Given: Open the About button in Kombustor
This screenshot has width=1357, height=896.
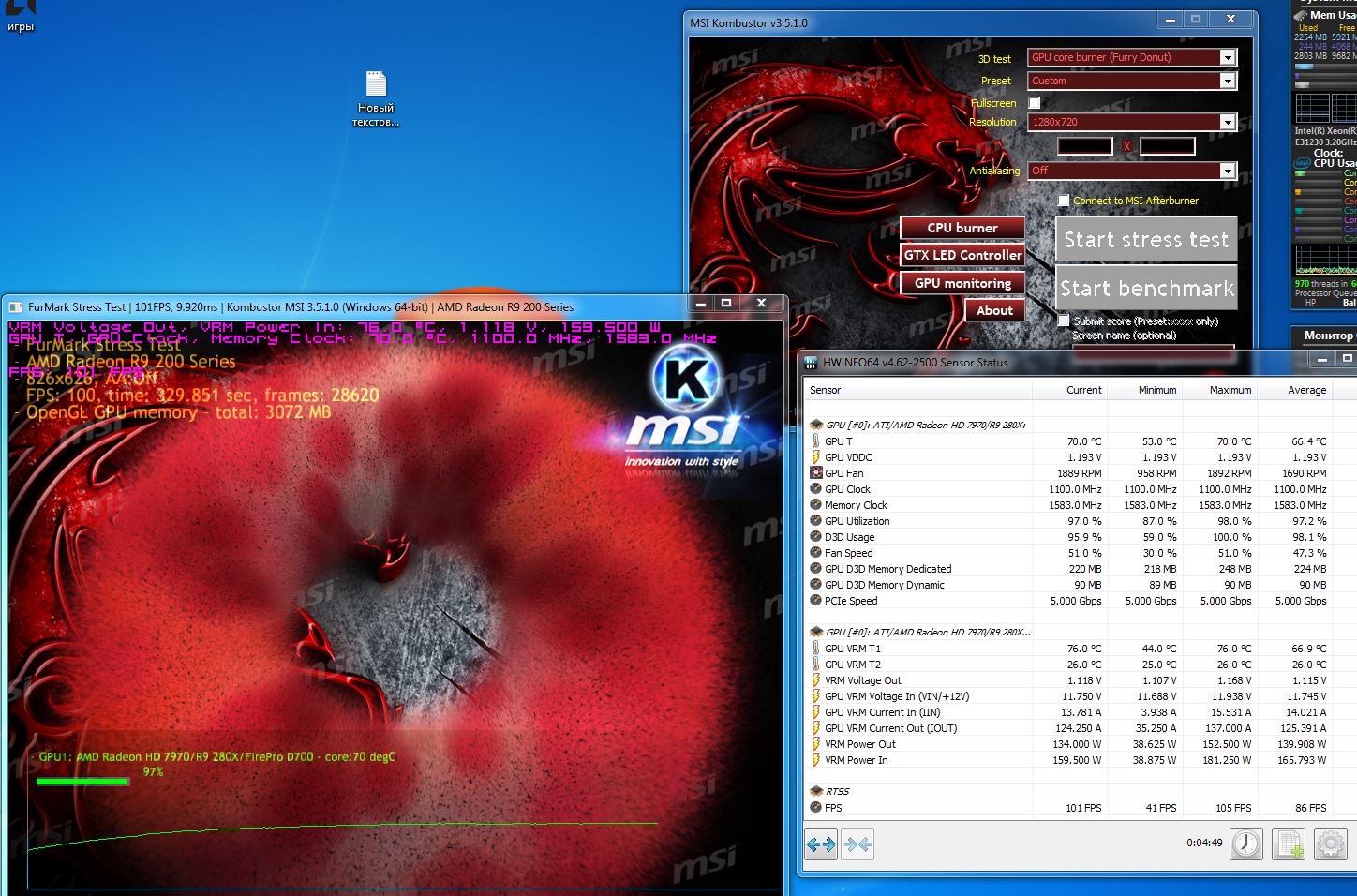Looking at the screenshot, I should [x=994, y=310].
